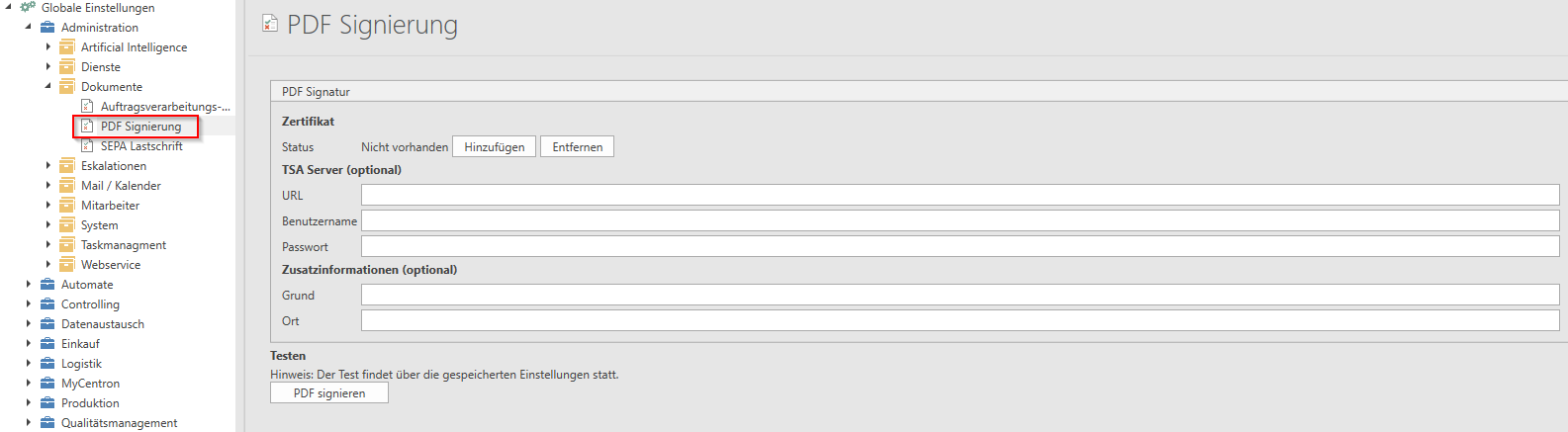Image resolution: width=1568 pixels, height=432 pixels.
Task: Collapse the Dokumente tree node
Action: coord(47,87)
